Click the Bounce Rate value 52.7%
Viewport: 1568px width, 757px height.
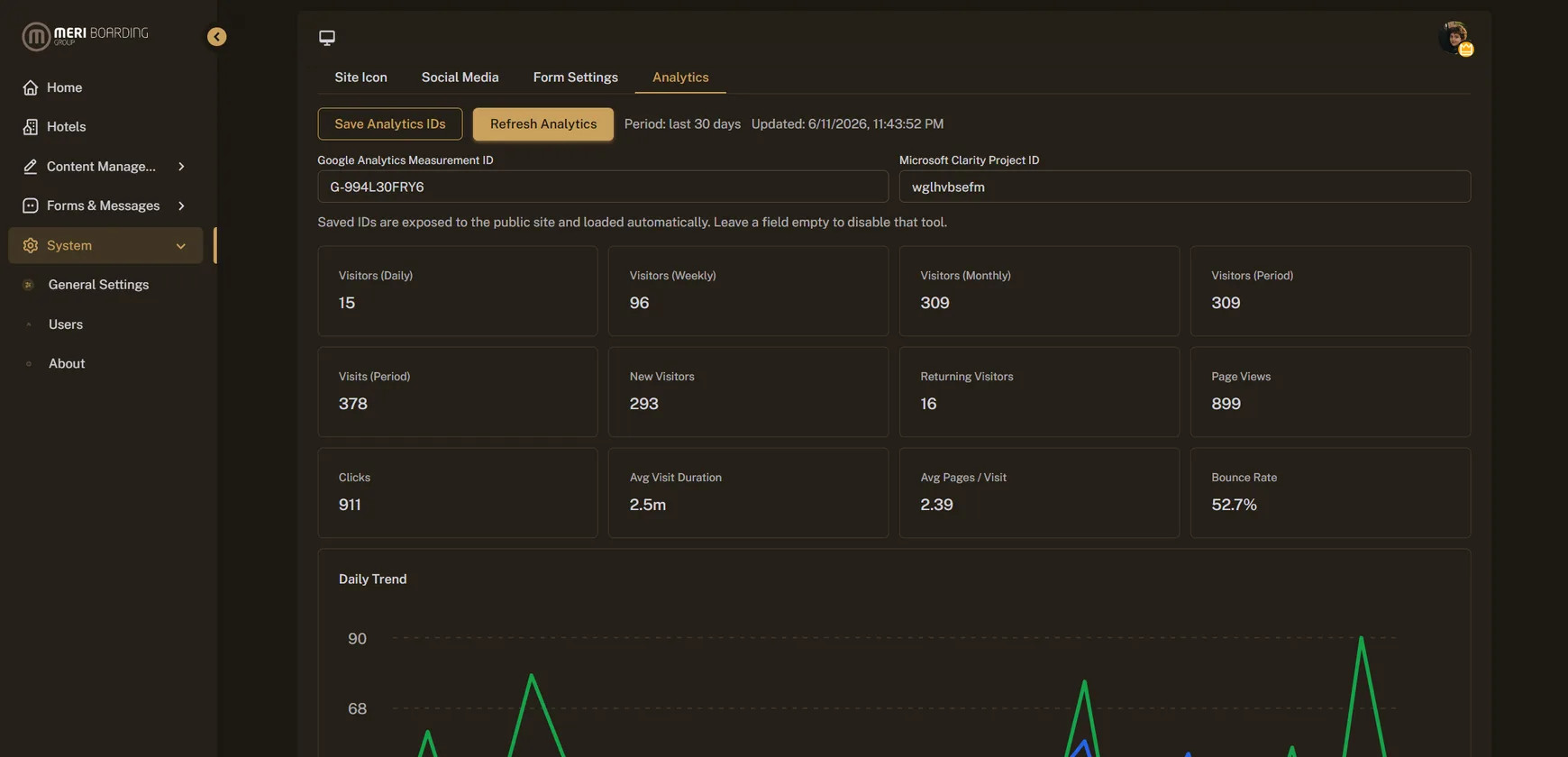(x=1234, y=505)
